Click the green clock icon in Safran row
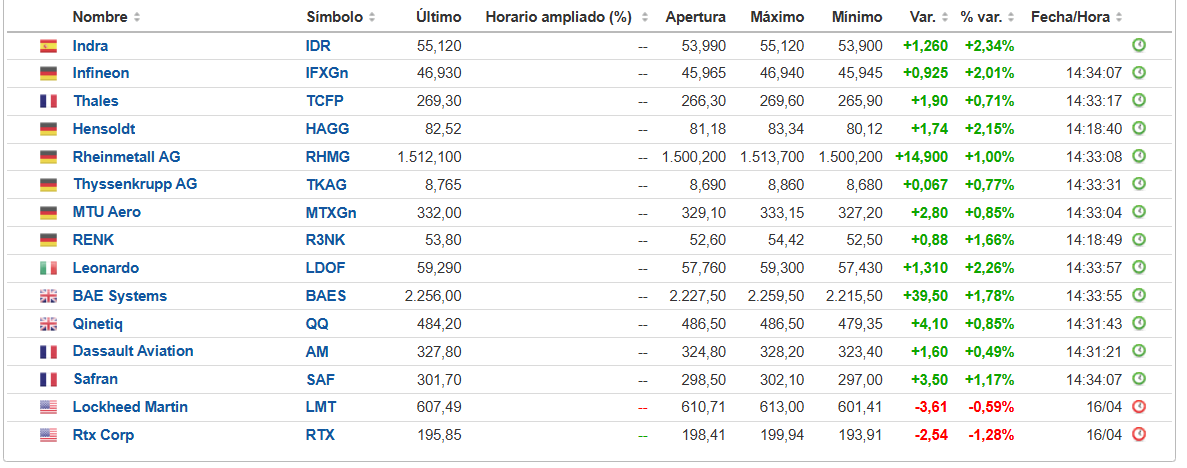The height and width of the screenshot is (468, 1187). tap(1139, 379)
